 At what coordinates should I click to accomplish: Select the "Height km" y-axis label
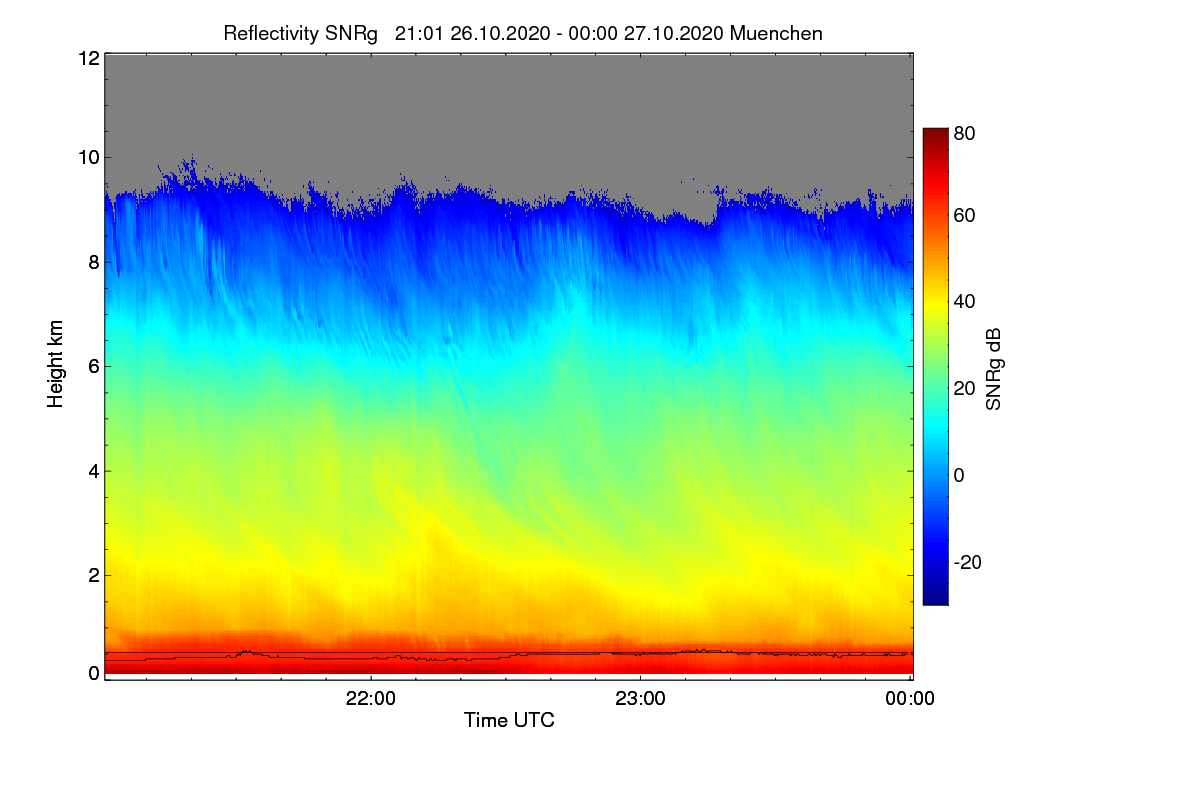(56, 365)
